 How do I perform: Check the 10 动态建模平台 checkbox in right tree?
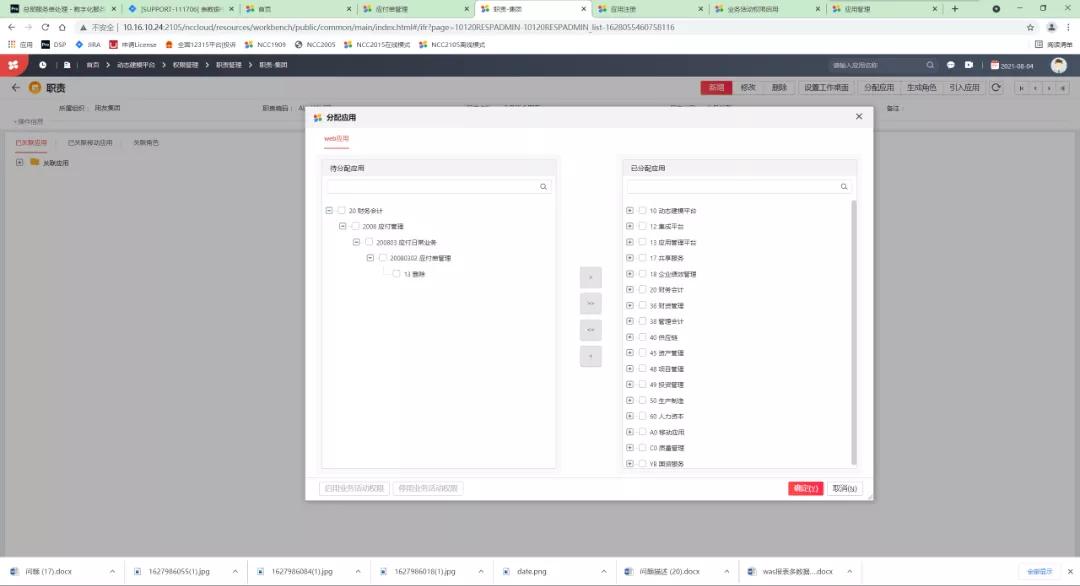pyautogui.click(x=642, y=210)
